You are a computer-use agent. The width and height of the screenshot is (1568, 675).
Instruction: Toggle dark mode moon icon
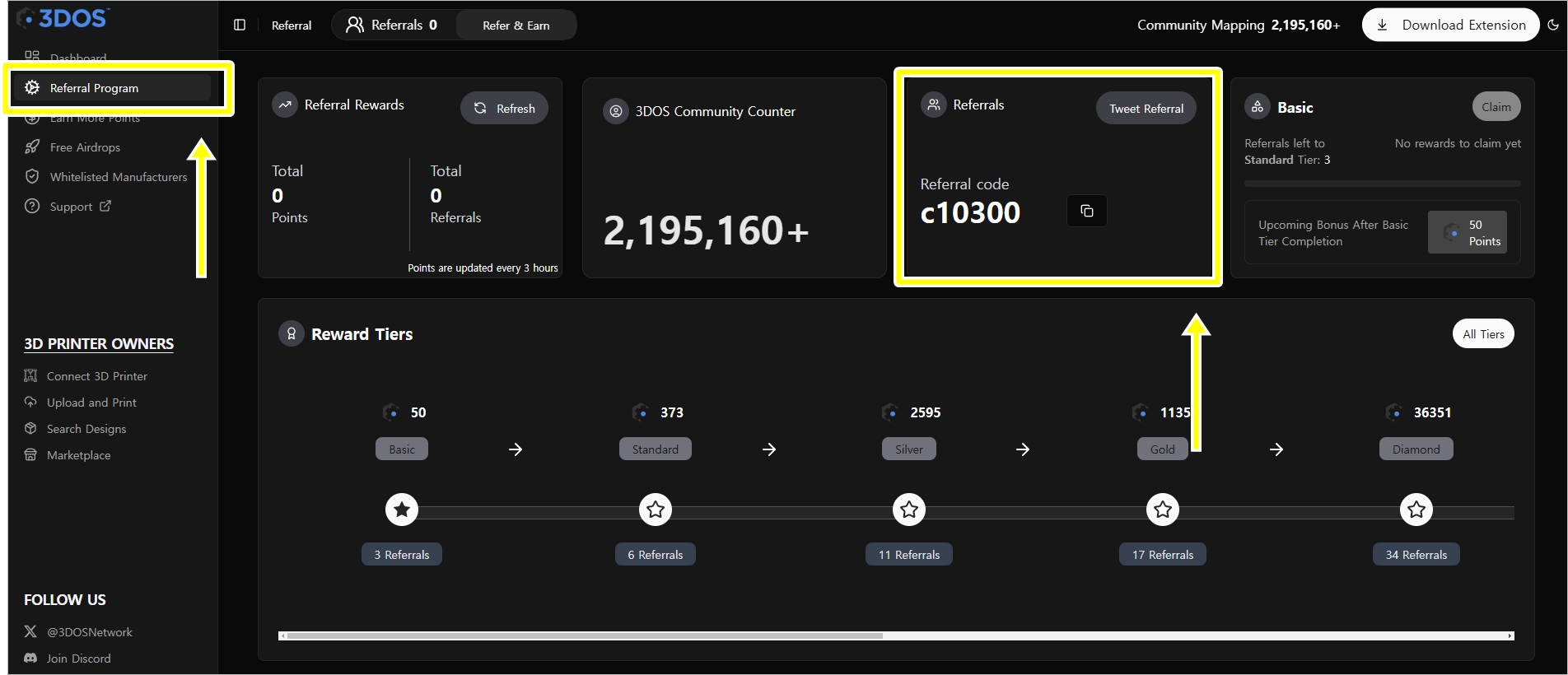coord(1553,25)
